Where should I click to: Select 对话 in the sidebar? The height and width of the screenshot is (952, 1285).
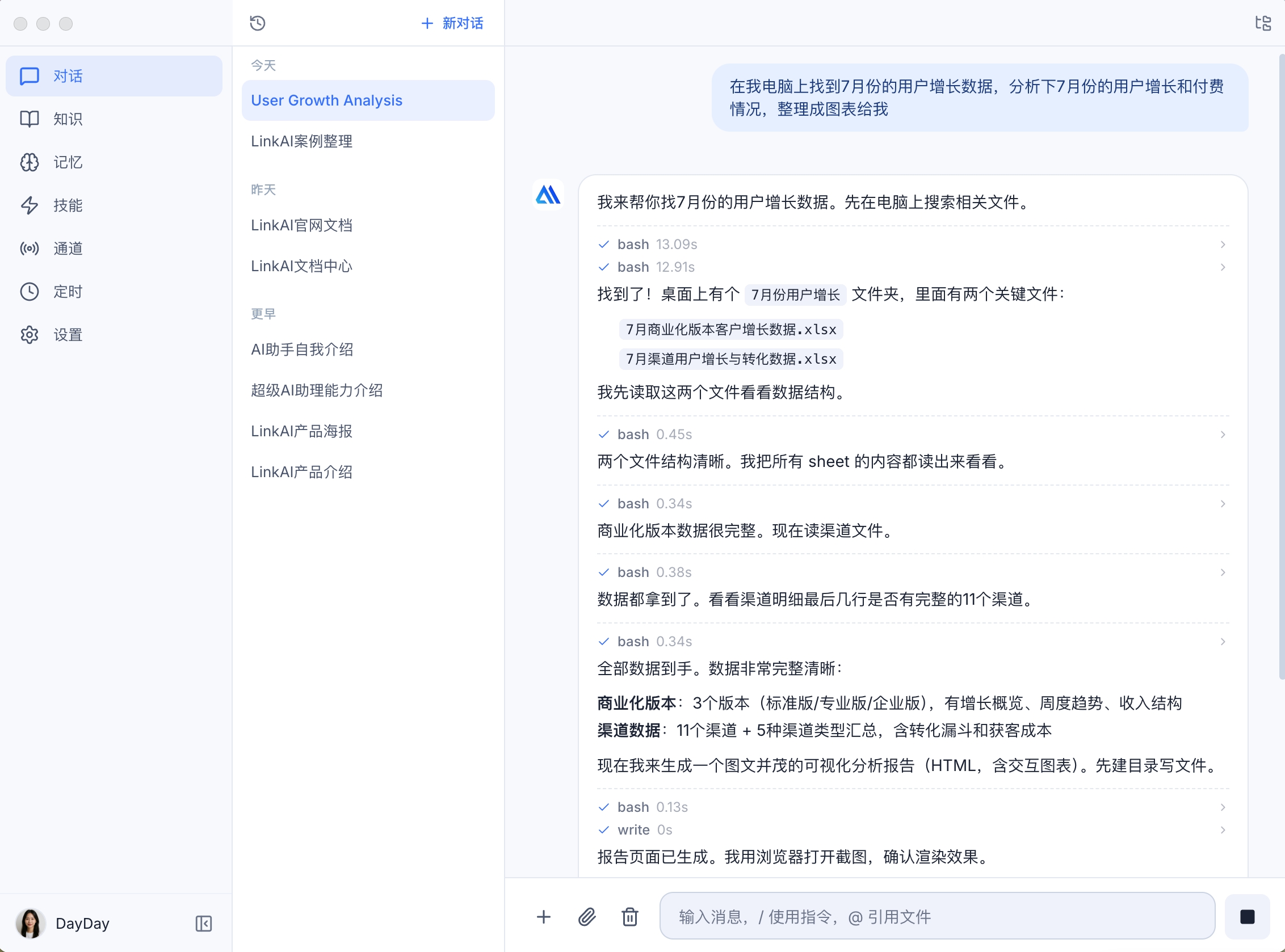coord(114,76)
